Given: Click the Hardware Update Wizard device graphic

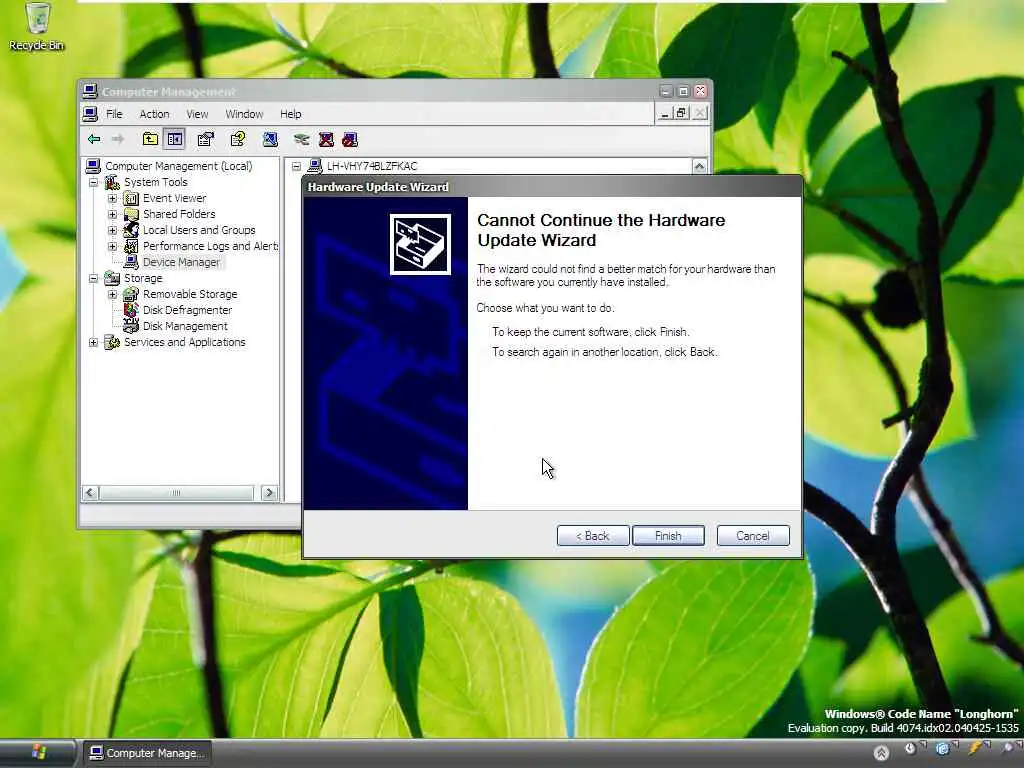Looking at the screenshot, I should (420, 244).
